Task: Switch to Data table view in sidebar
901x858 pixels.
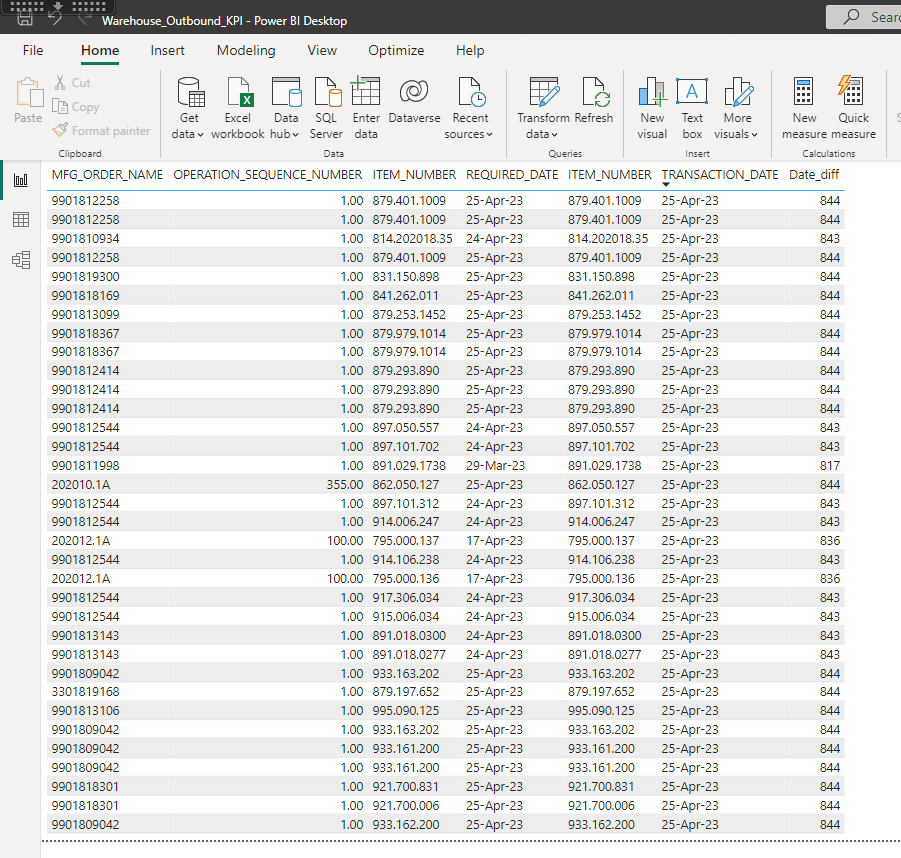Action: pos(21,220)
